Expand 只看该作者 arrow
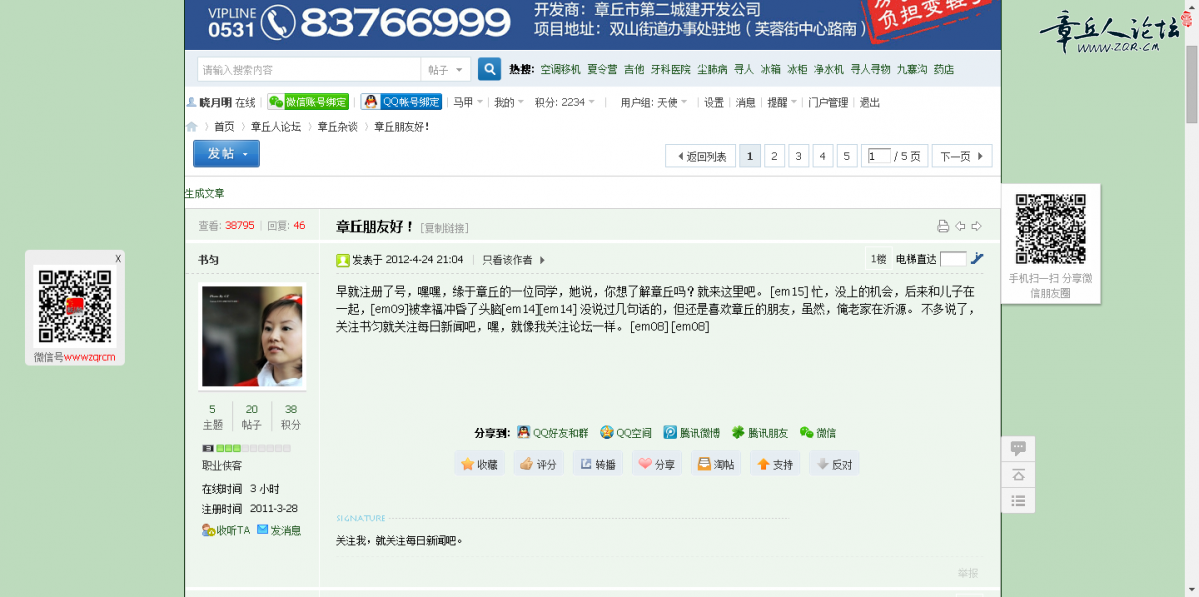1199x597 pixels. (542, 260)
